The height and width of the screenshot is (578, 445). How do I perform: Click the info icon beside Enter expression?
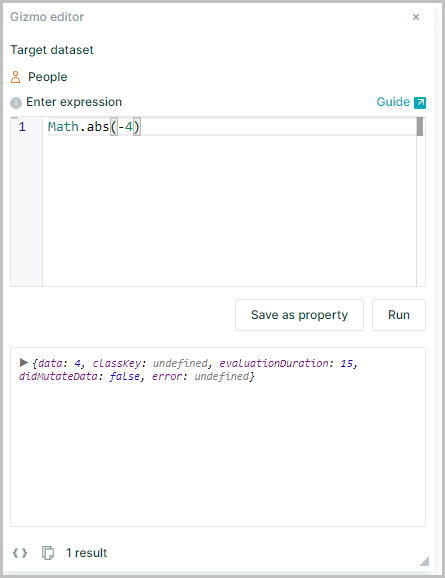(16, 103)
